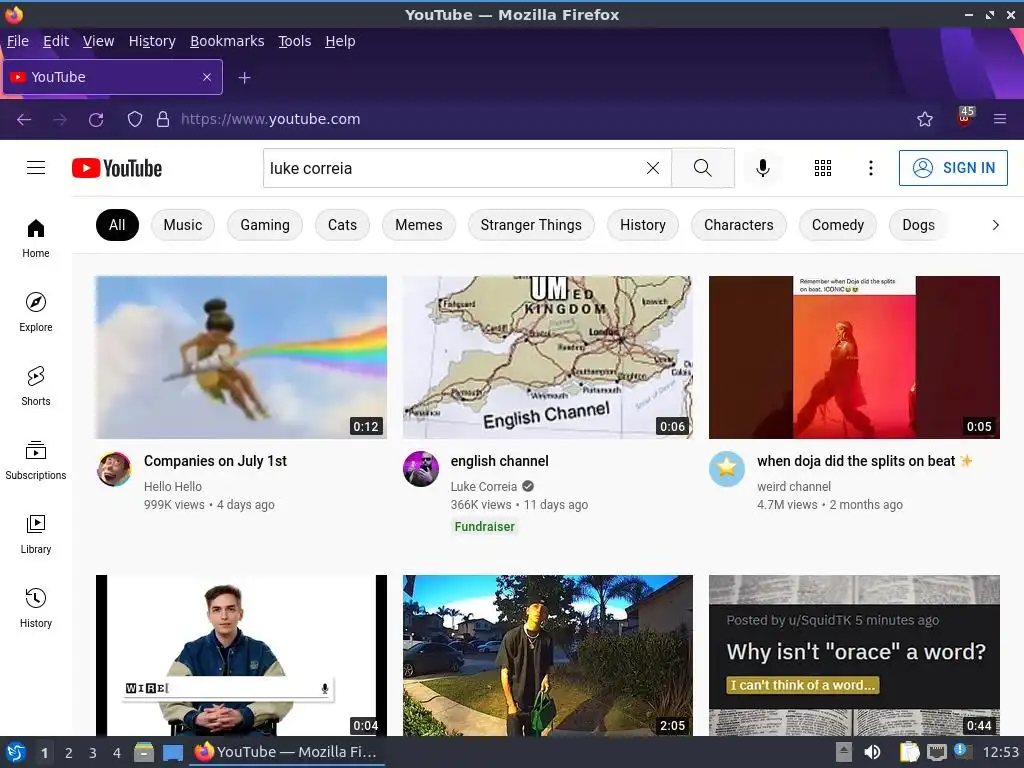Open the Help menu
Screen dimensions: 1024x768
[340, 41]
